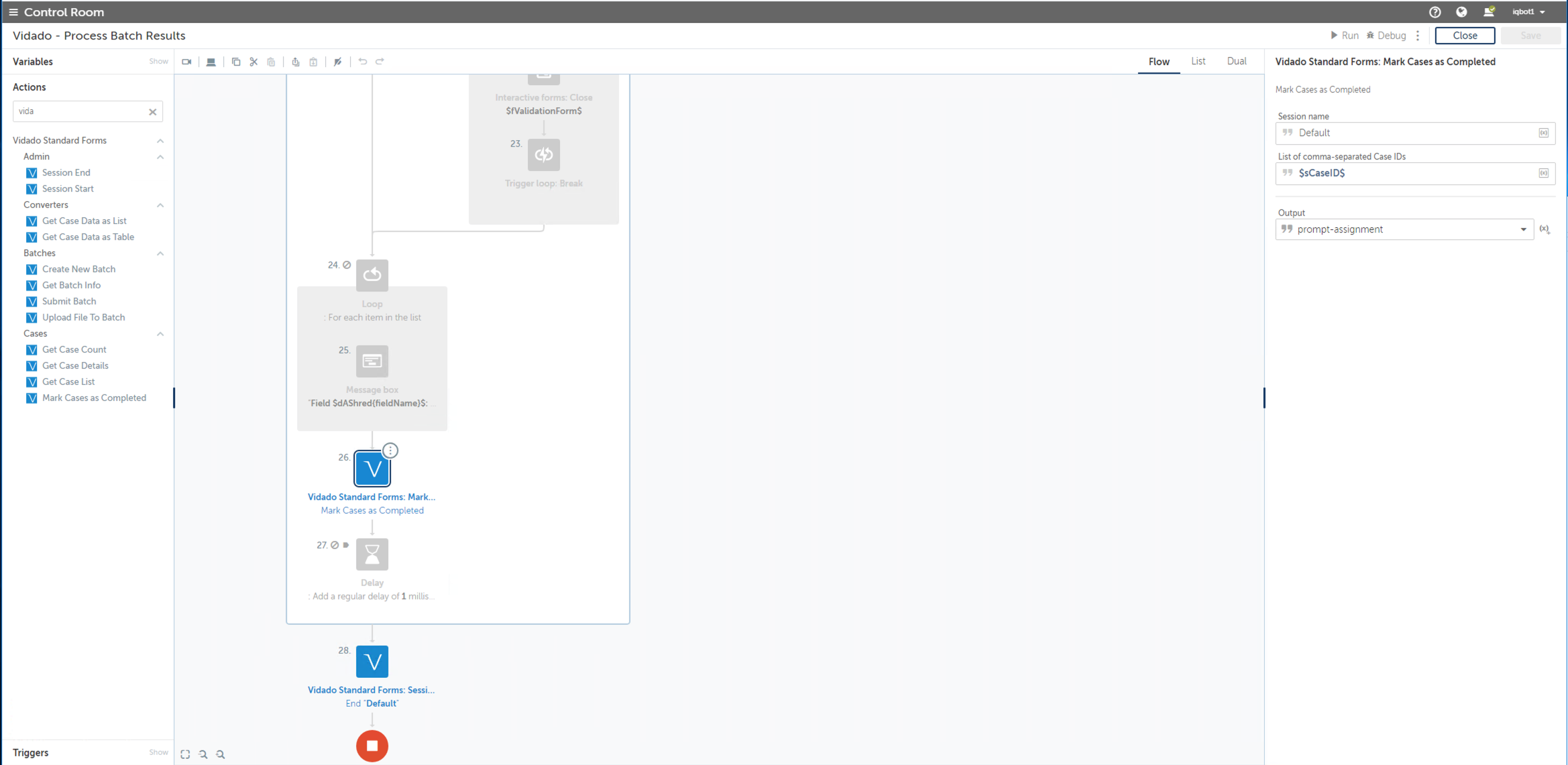This screenshot has height=765, width=1568.
Task: Open three-dot menu on step 26 node
Action: point(390,451)
